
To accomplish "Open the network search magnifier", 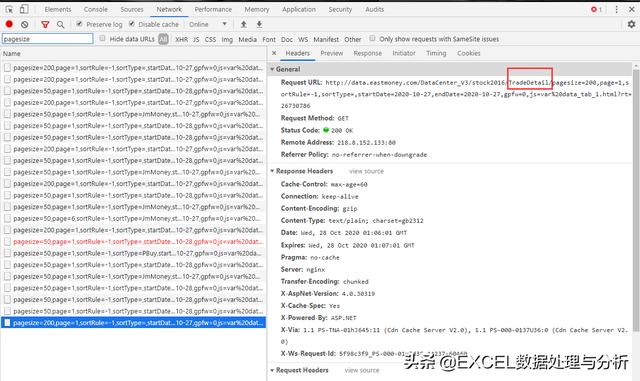I will coord(60,25).
